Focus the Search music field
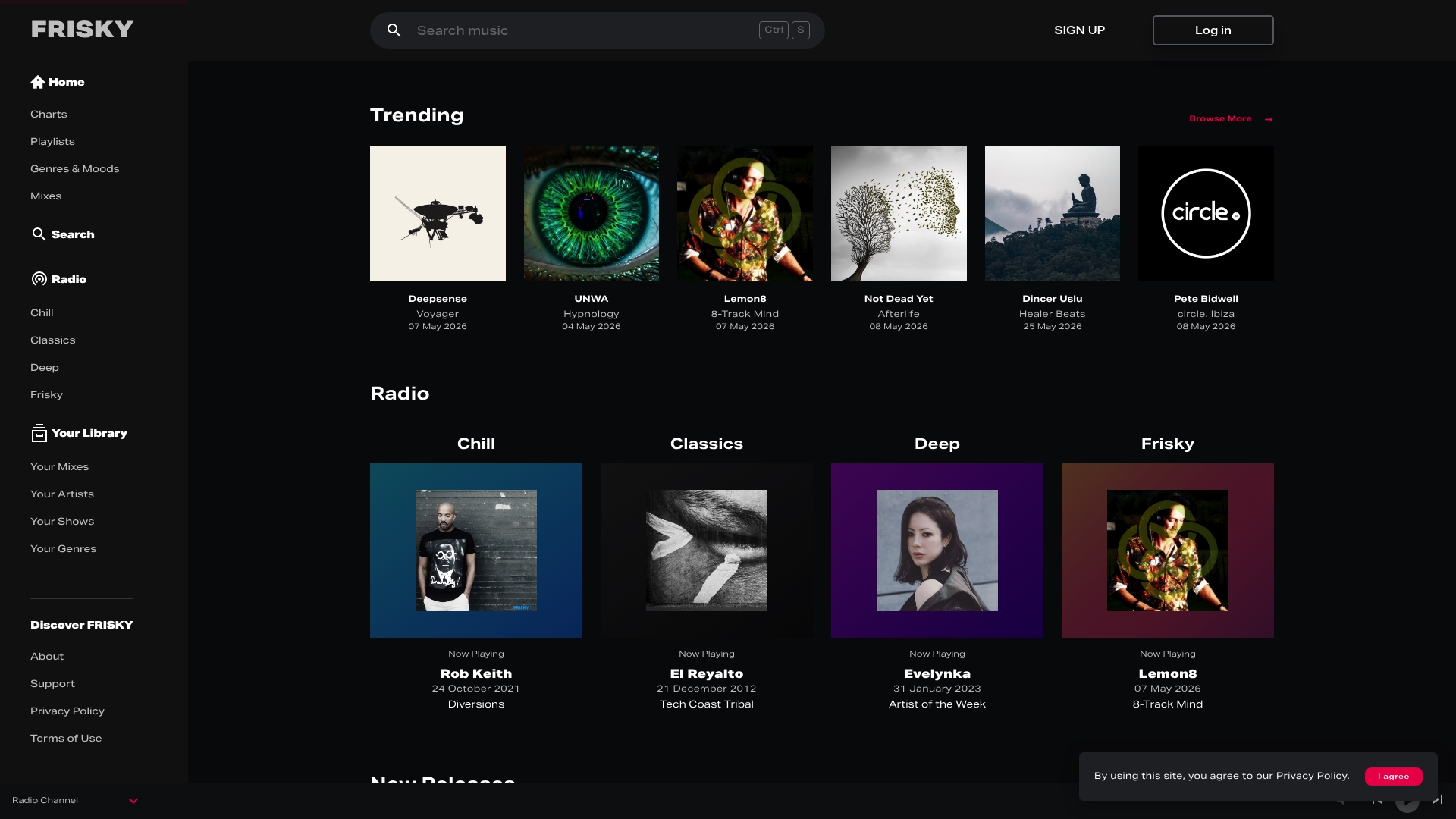The height and width of the screenshot is (819, 1456). [597, 30]
